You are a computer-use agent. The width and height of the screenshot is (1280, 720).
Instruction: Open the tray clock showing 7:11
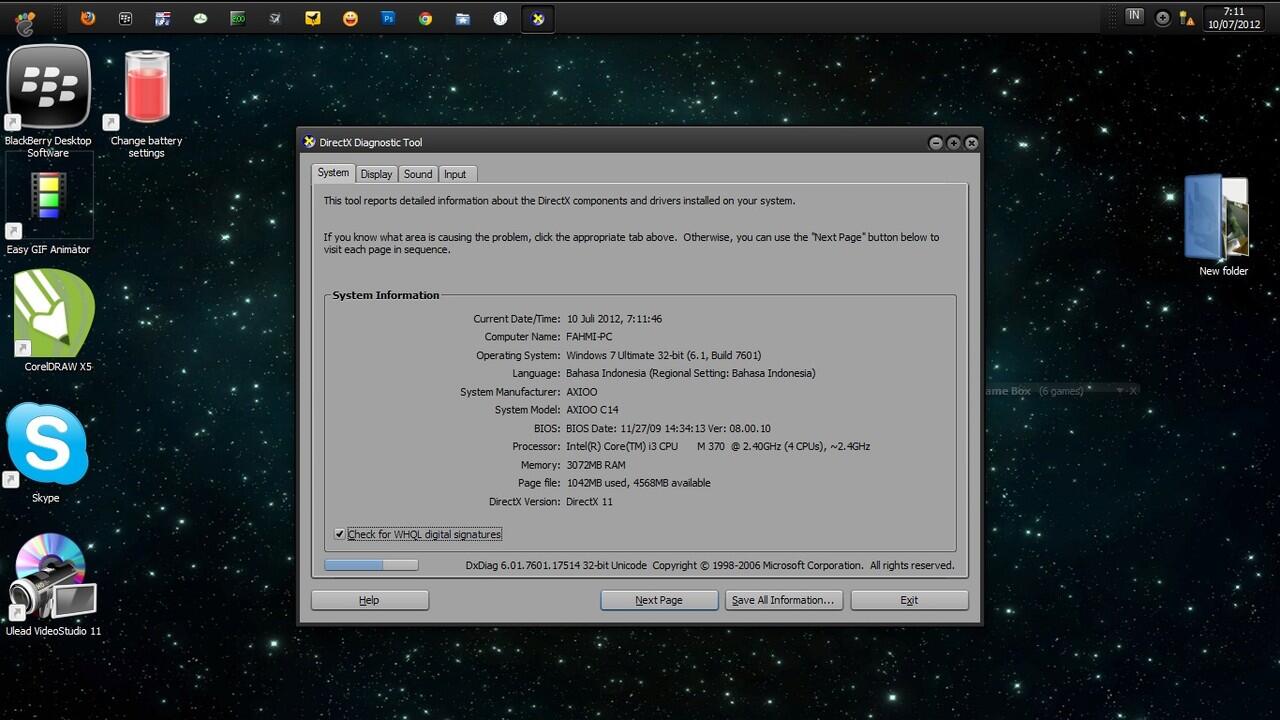point(1233,18)
